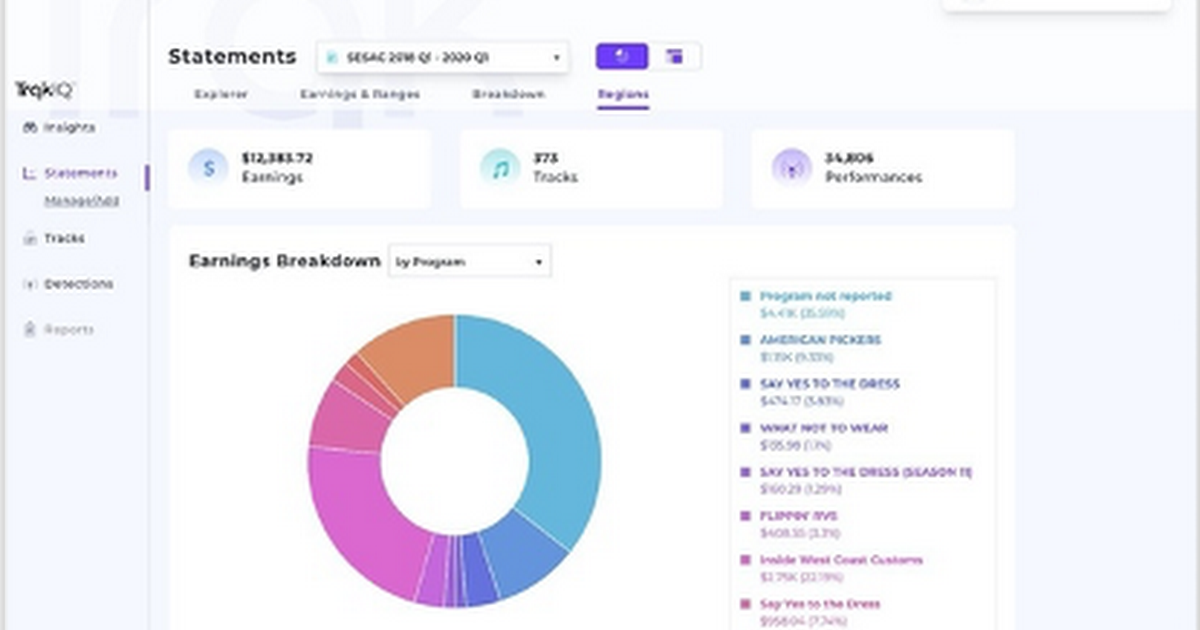This screenshot has width=1200, height=630.
Task: Click the AMERICAN PICKERS legend color swatch
Action: pos(745,340)
